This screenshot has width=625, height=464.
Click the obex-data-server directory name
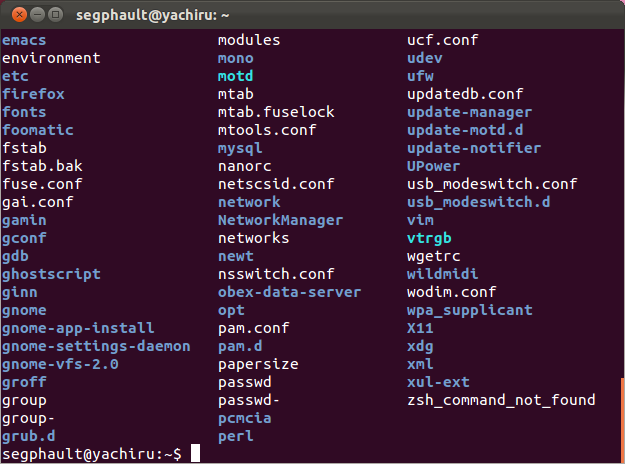(x=289, y=292)
